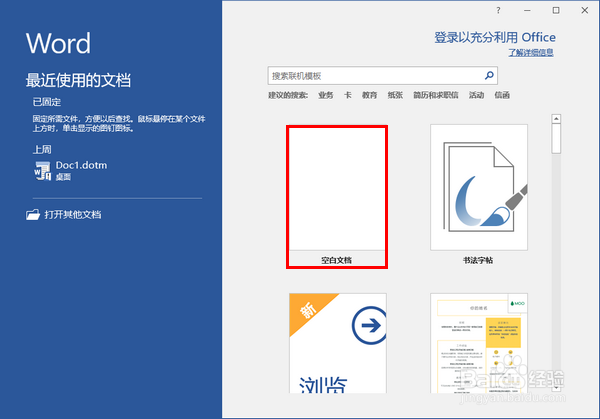The width and height of the screenshot is (600, 419).
Task: Search suggested term 信函
Action: (502, 95)
